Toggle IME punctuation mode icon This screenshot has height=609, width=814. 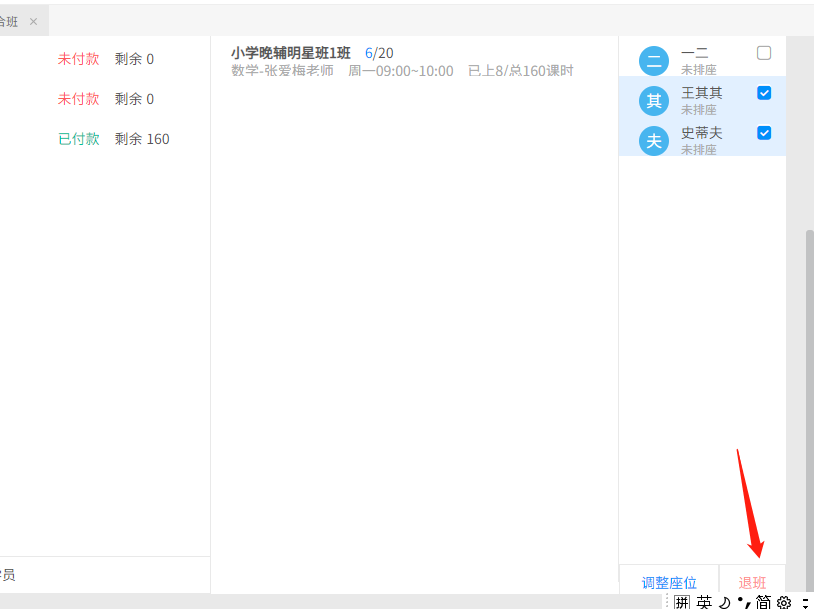click(742, 601)
